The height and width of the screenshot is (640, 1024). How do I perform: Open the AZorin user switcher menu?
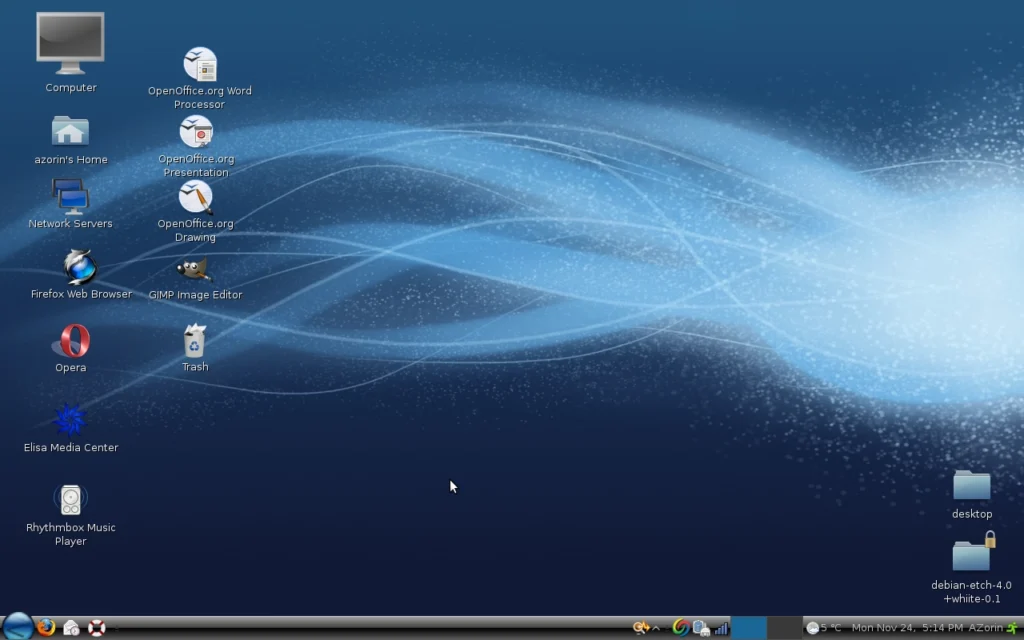coord(985,628)
